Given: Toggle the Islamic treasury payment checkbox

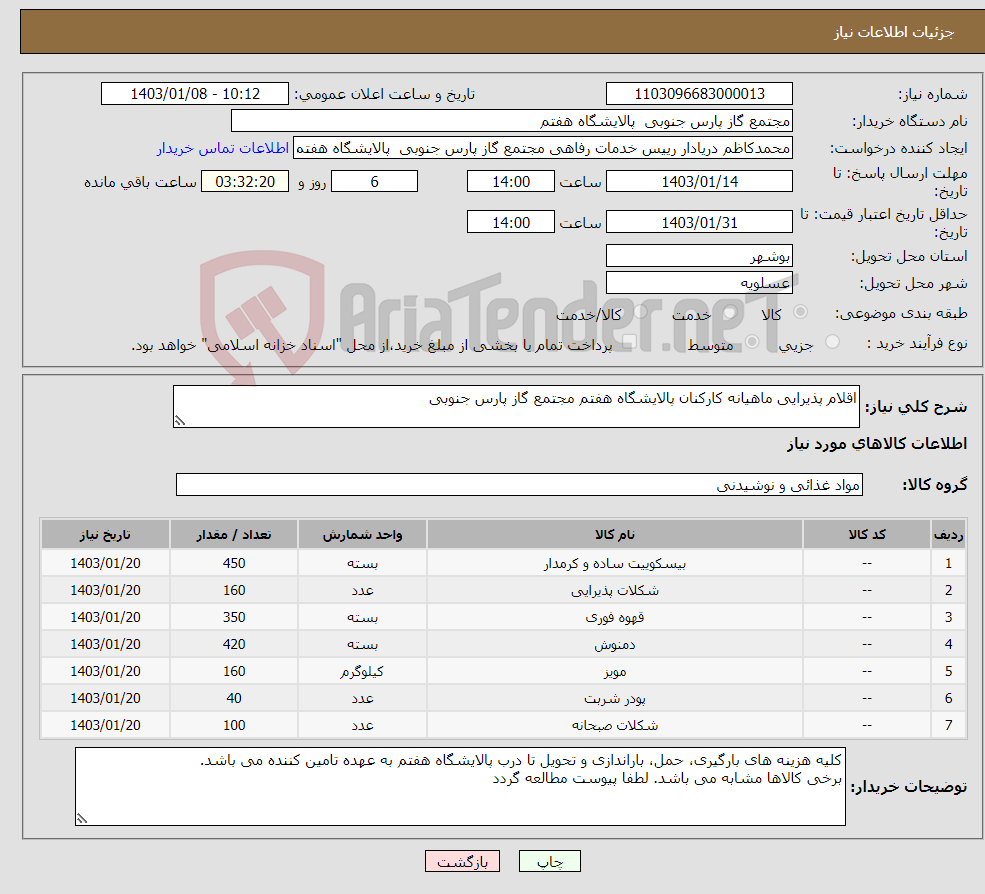Looking at the screenshot, I should [x=629, y=342].
